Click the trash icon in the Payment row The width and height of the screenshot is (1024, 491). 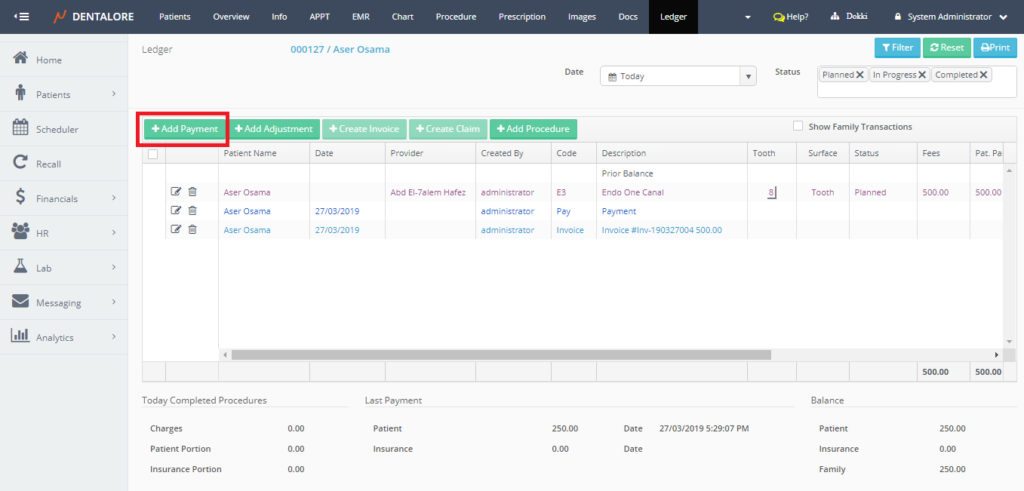(192, 211)
